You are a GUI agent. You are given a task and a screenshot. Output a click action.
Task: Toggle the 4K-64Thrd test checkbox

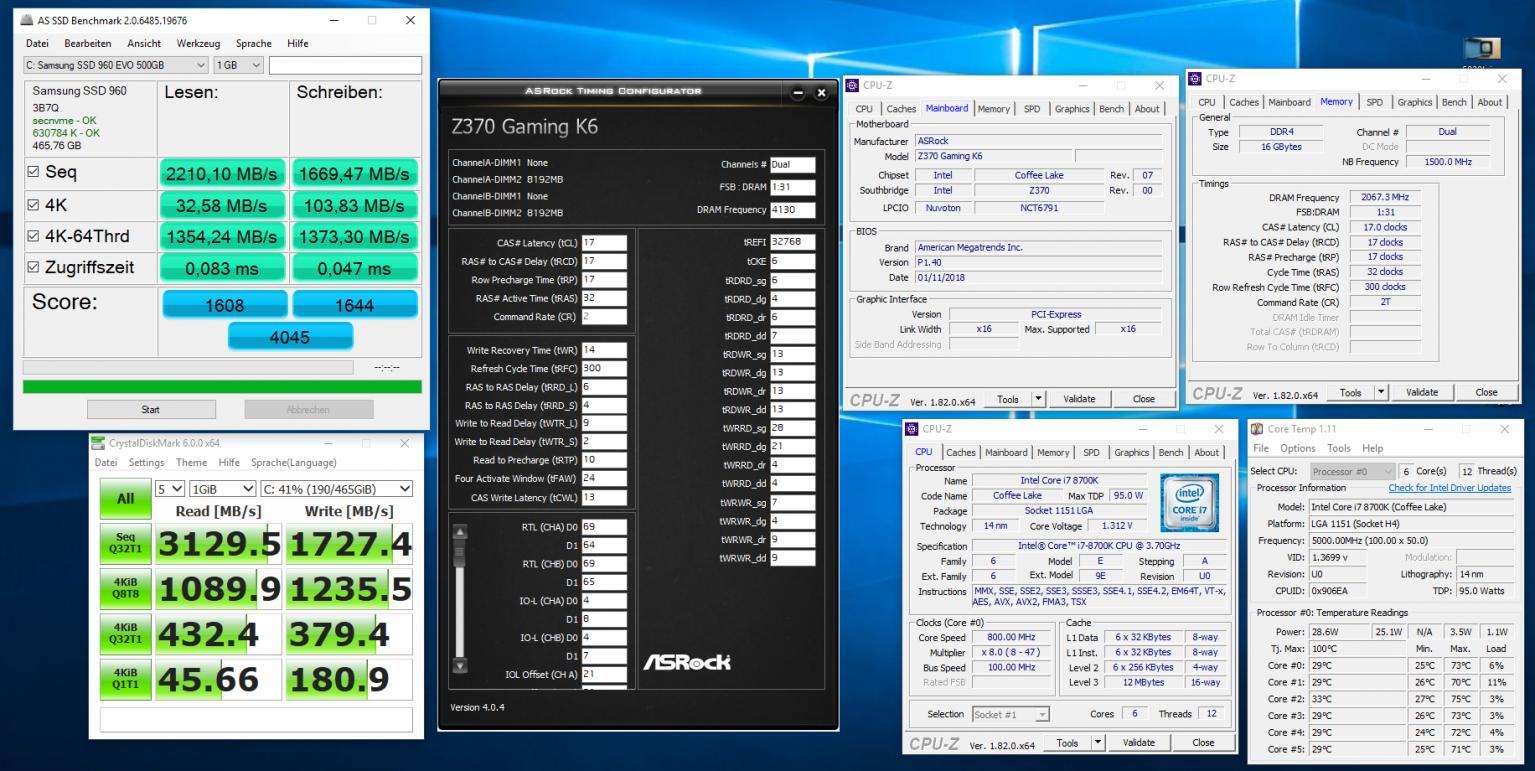[x=33, y=237]
